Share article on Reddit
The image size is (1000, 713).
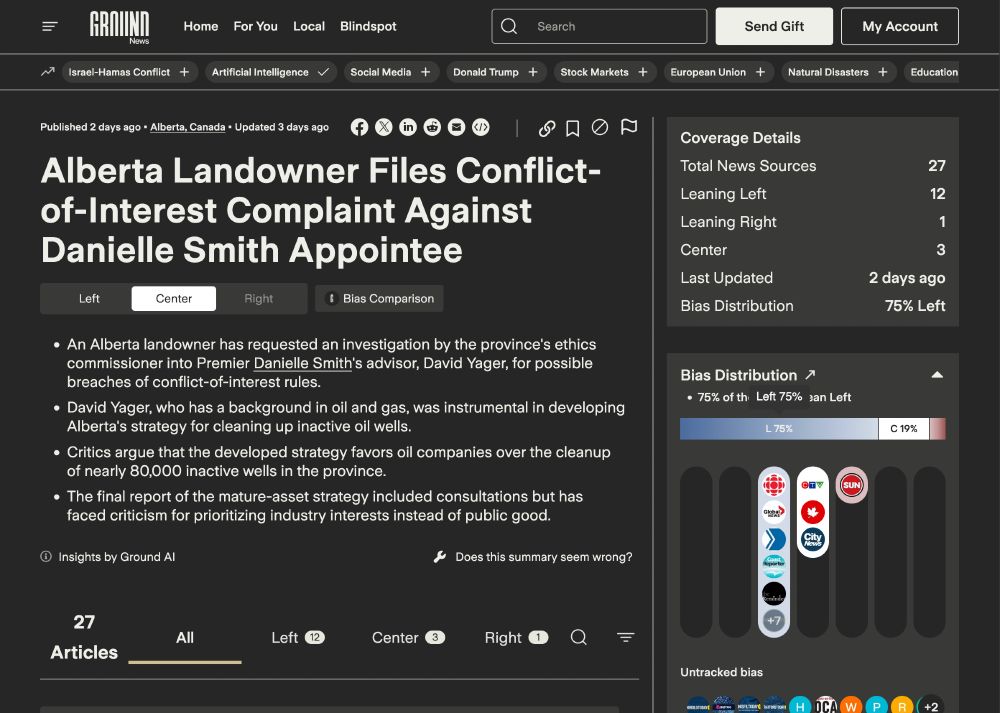[x=432, y=128]
